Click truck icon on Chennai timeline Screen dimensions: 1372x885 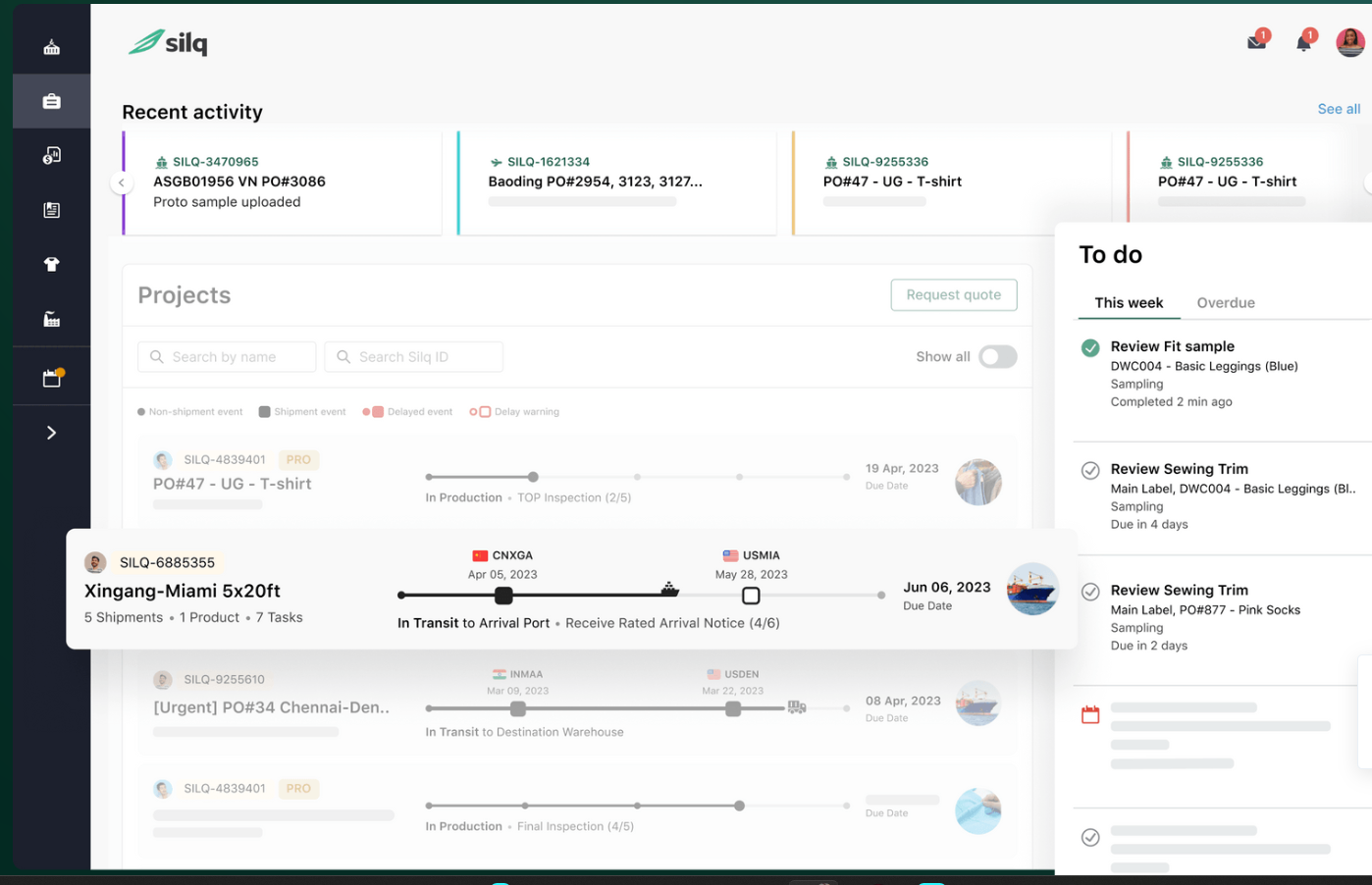[x=797, y=706]
